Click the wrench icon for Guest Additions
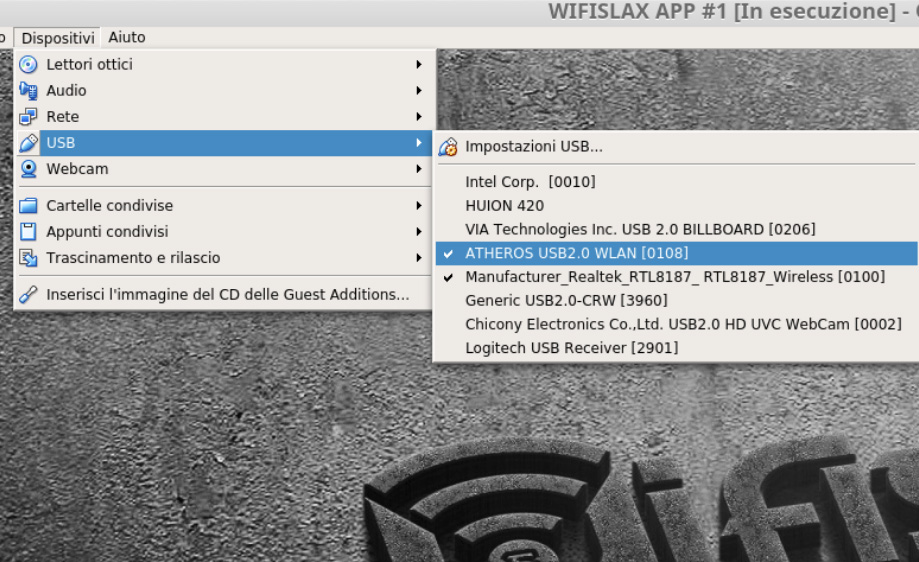Viewport: 919px width, 562px height. (28, 294)
